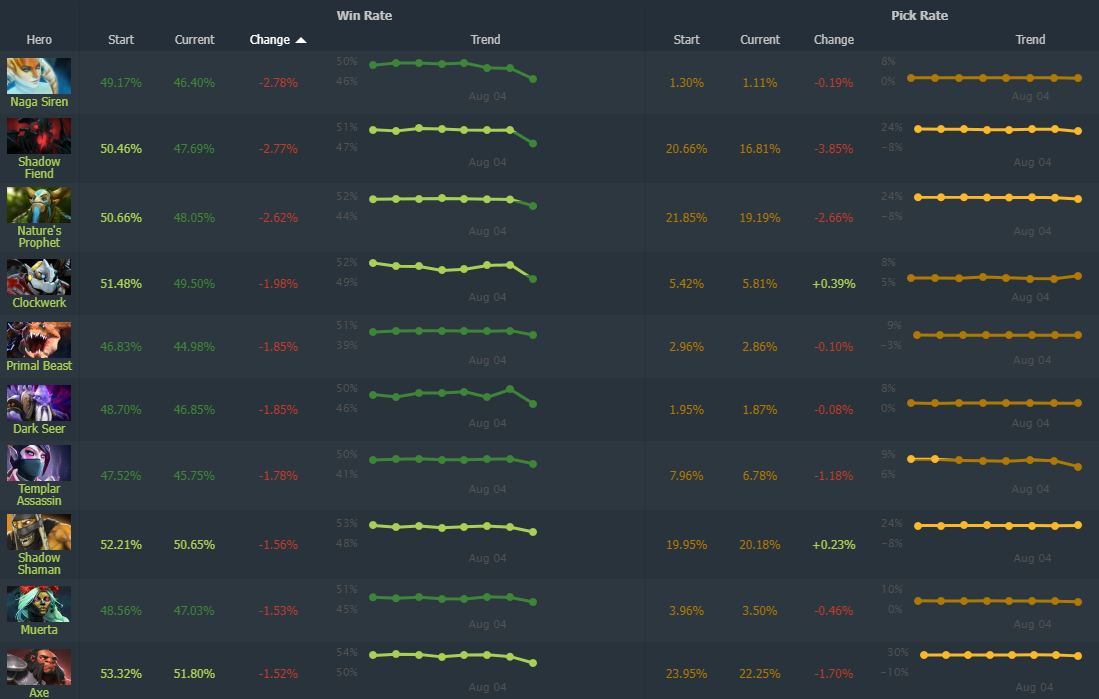Open the Clockwerk name link
The height and width of the screenshot is (699, 1099).
pos(39,303)
